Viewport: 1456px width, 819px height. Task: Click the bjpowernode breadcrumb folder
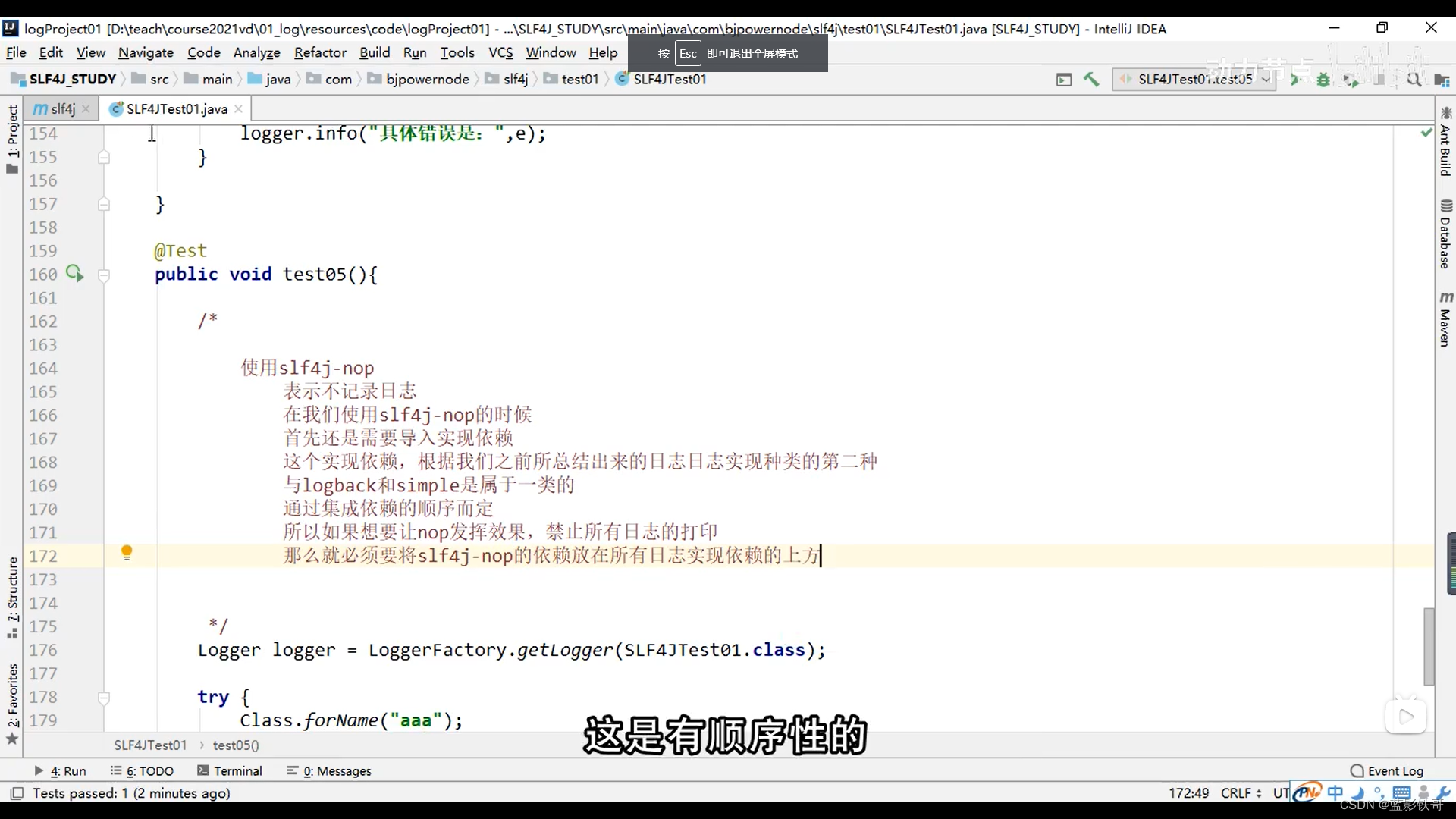419,79
